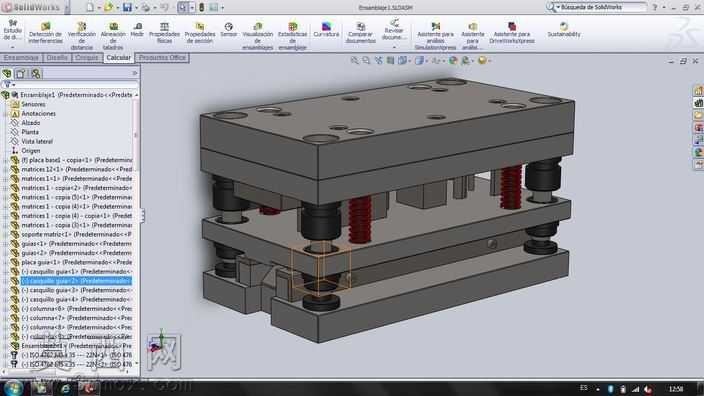Screen dimensions: 704x396
Task: Open the PropertyManager tab in left panel
Action: [x=21, y=73]
